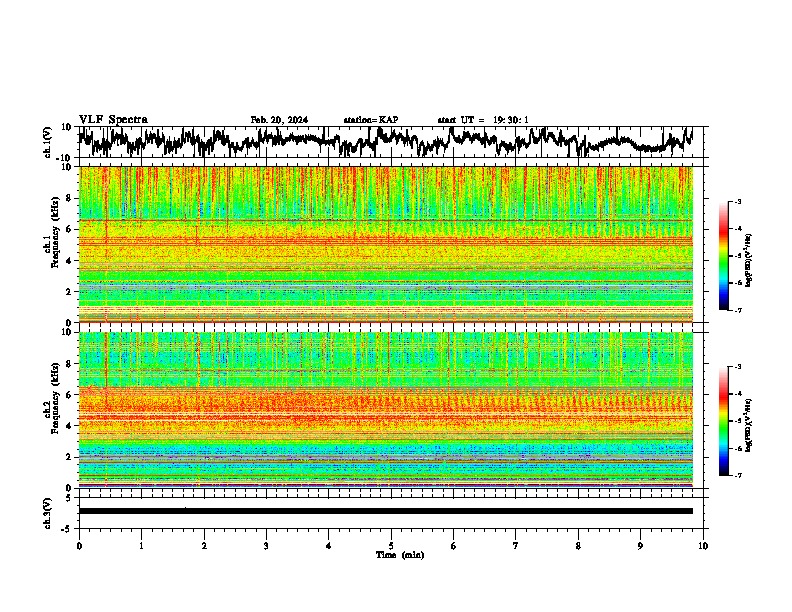Click the ch.1 spectrogram plot

click(386, 244)
